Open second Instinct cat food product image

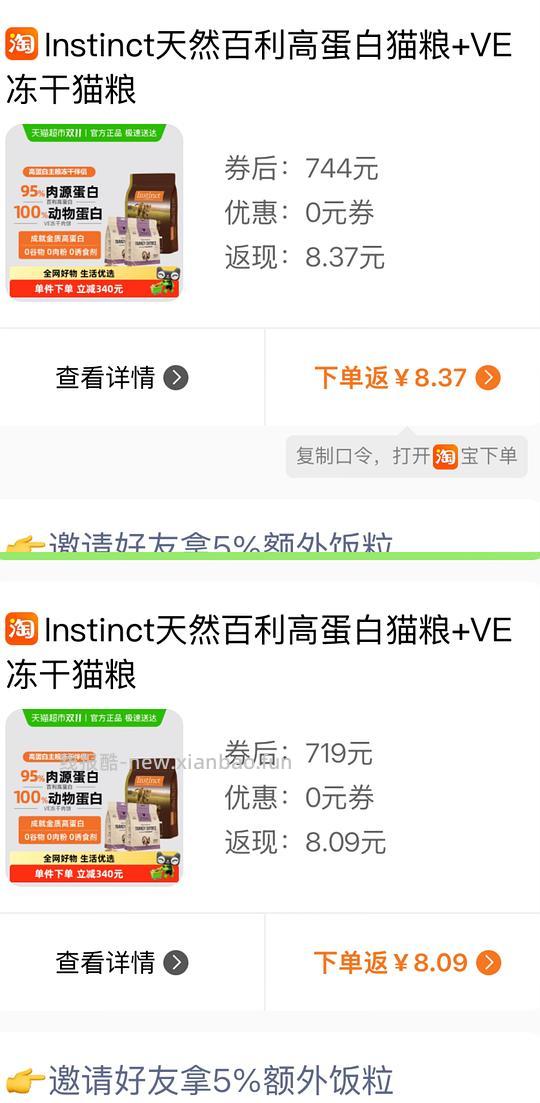pos(94,796)
